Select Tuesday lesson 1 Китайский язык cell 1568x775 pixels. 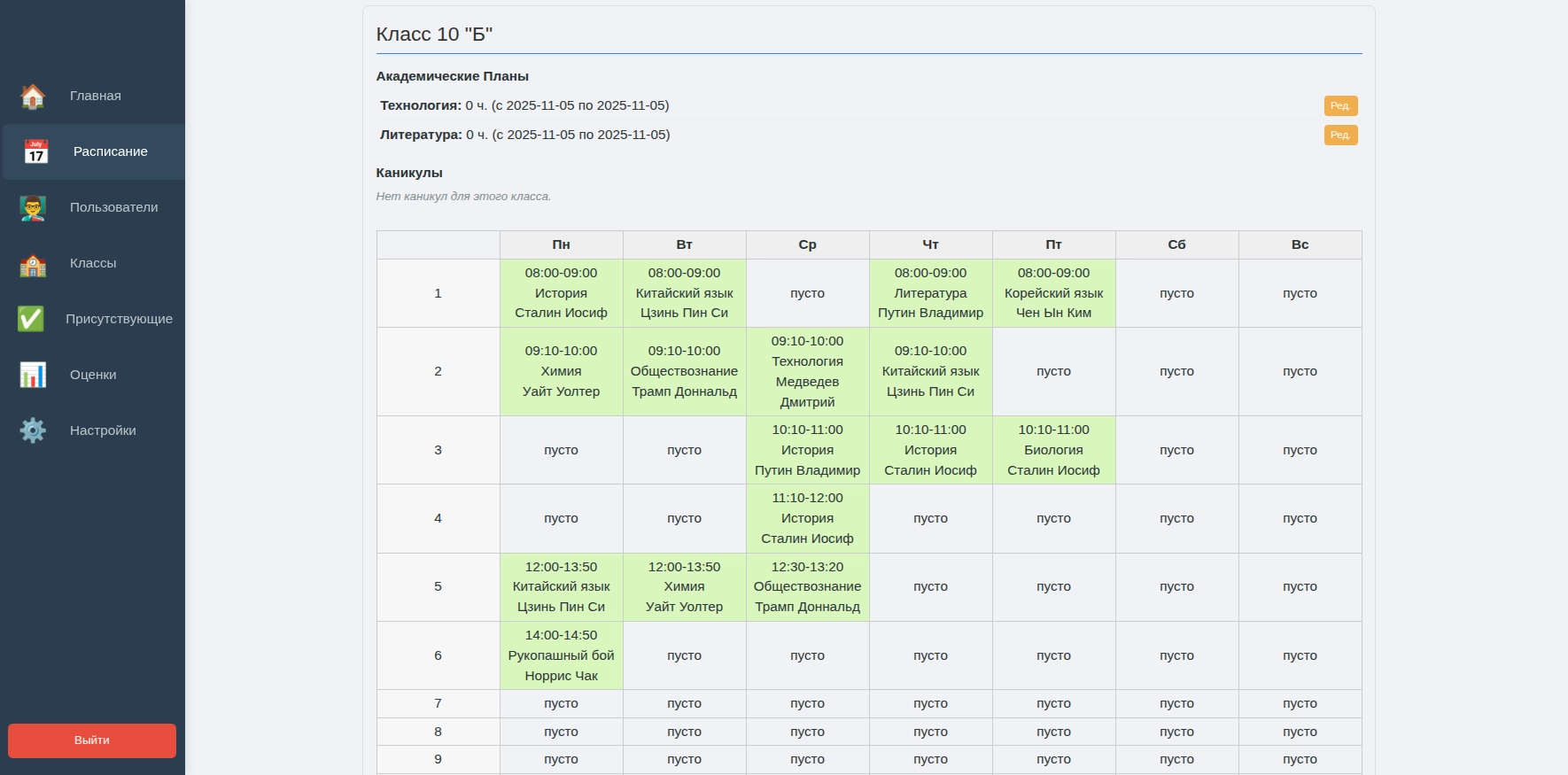[685, 293]
